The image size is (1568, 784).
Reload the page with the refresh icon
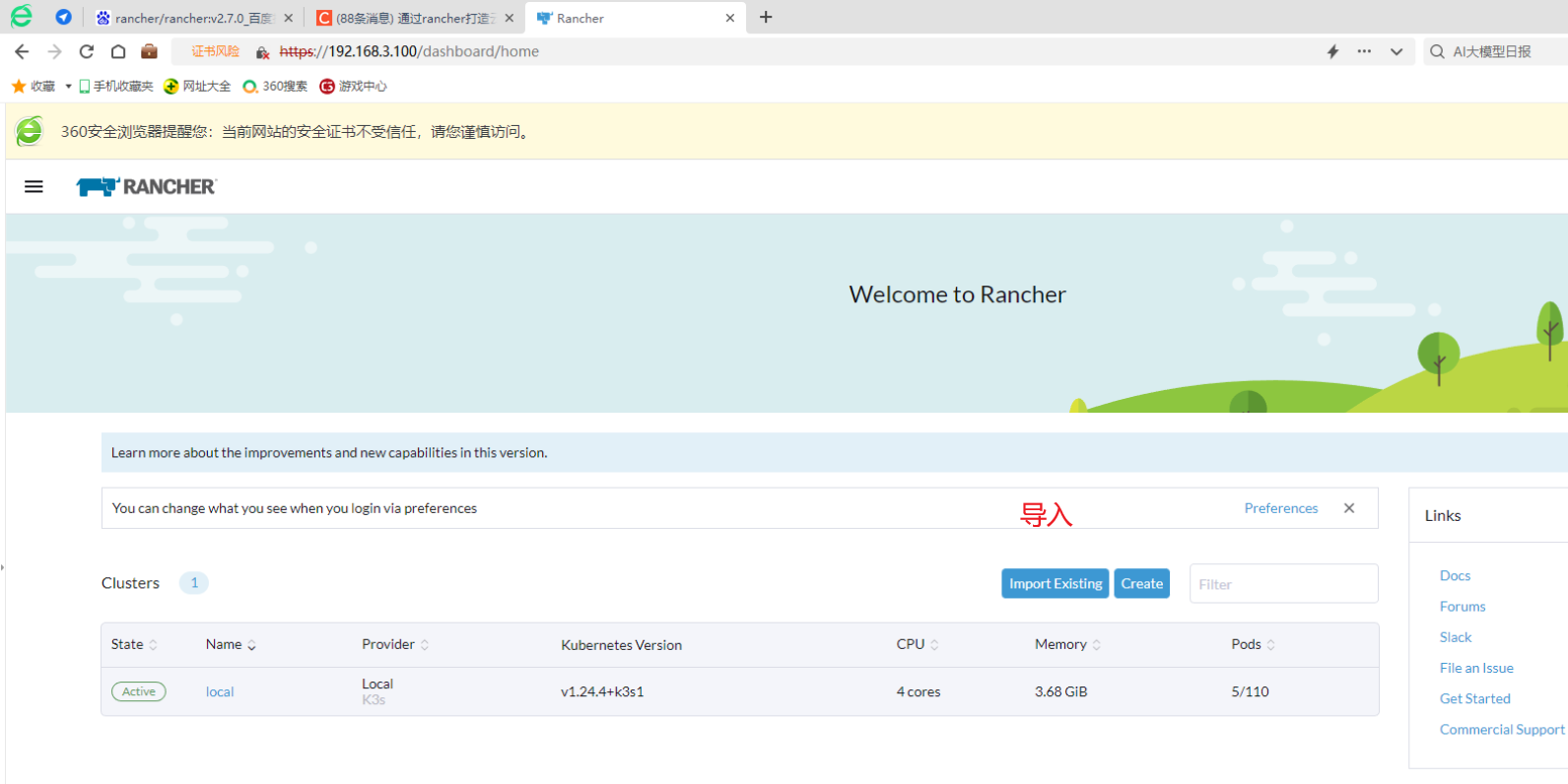click(x=87, y=51)
